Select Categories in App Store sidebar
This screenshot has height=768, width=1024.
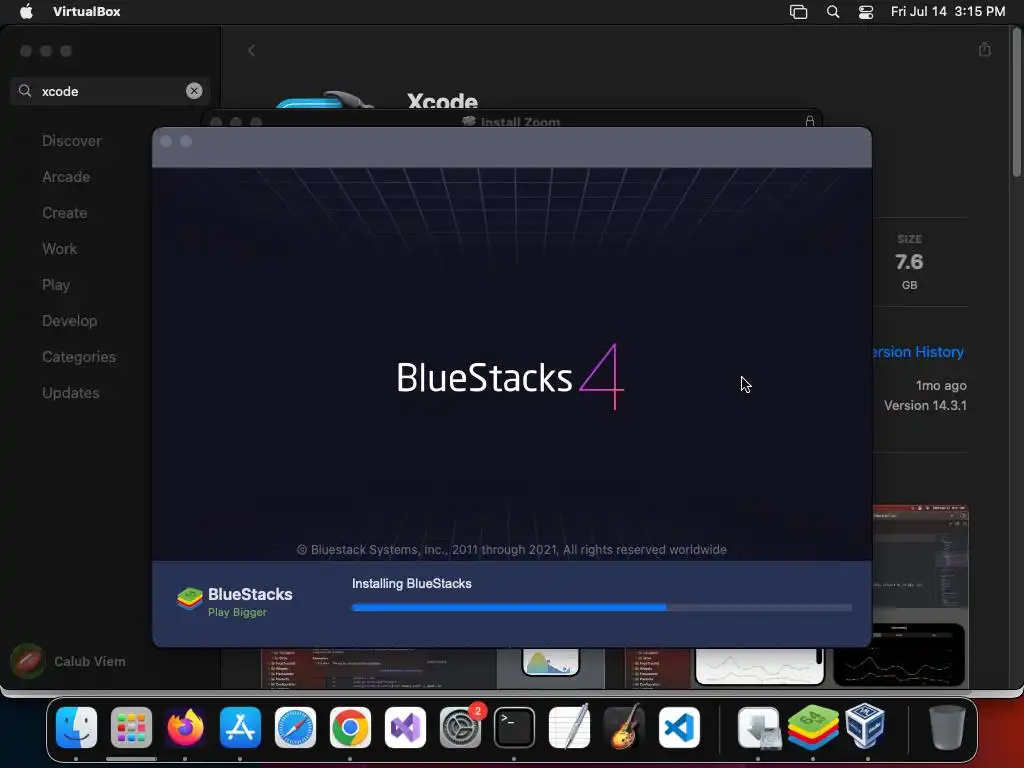coord(79,357)
